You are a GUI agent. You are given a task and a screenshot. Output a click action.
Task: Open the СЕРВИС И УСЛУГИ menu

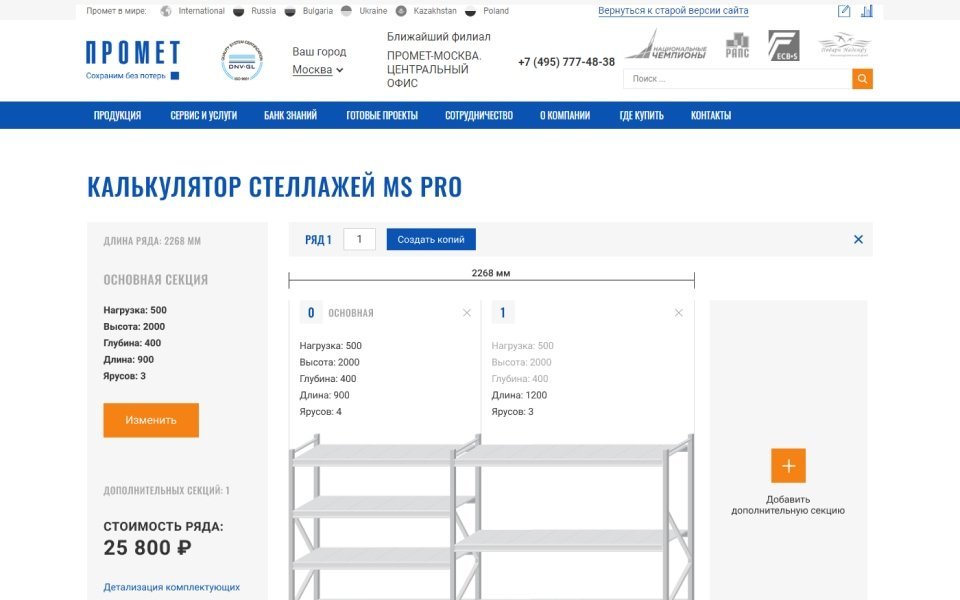pos(203,115)
